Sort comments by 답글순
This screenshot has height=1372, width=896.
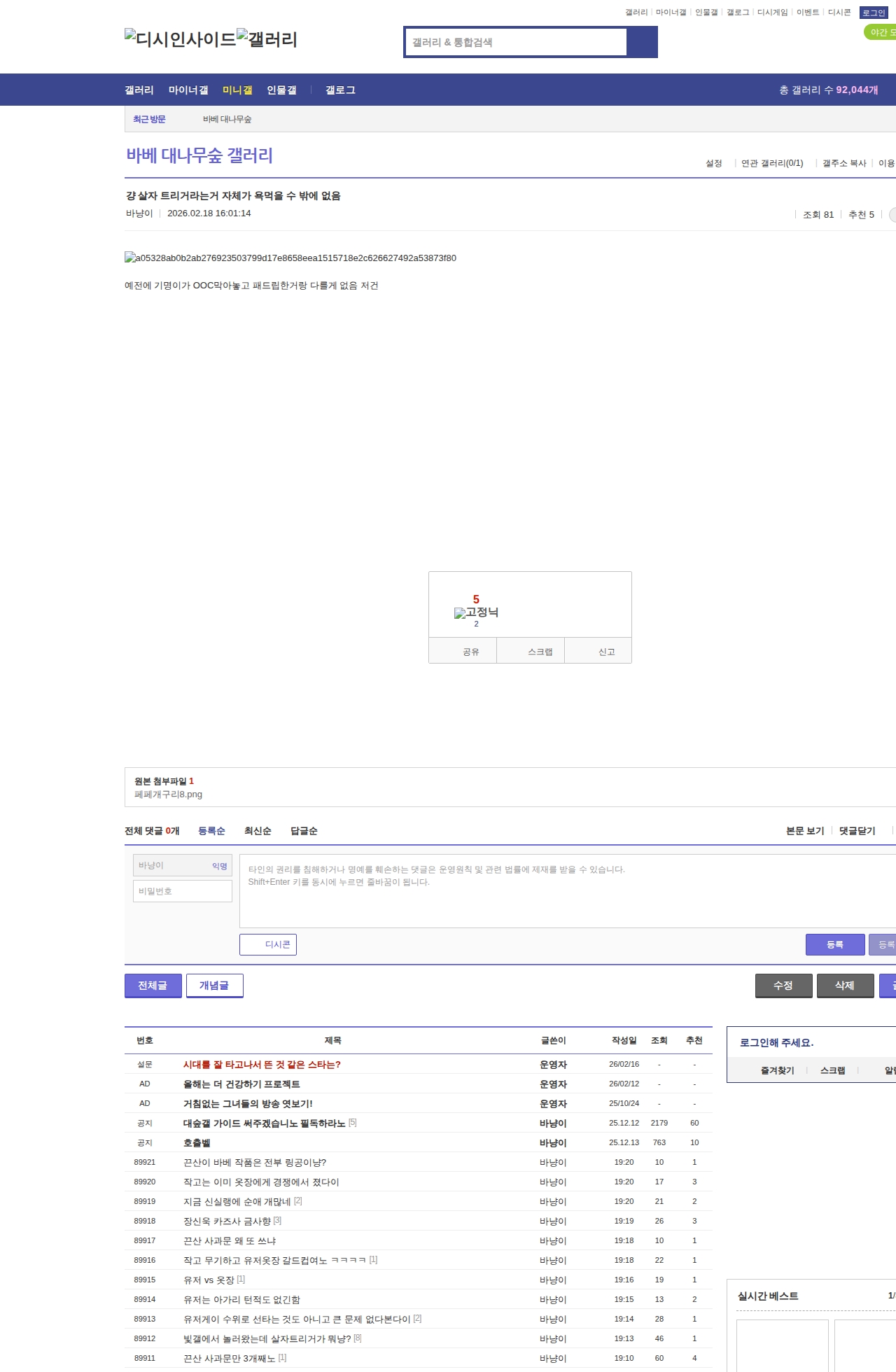pyautogui.click(x=304, y=831)
